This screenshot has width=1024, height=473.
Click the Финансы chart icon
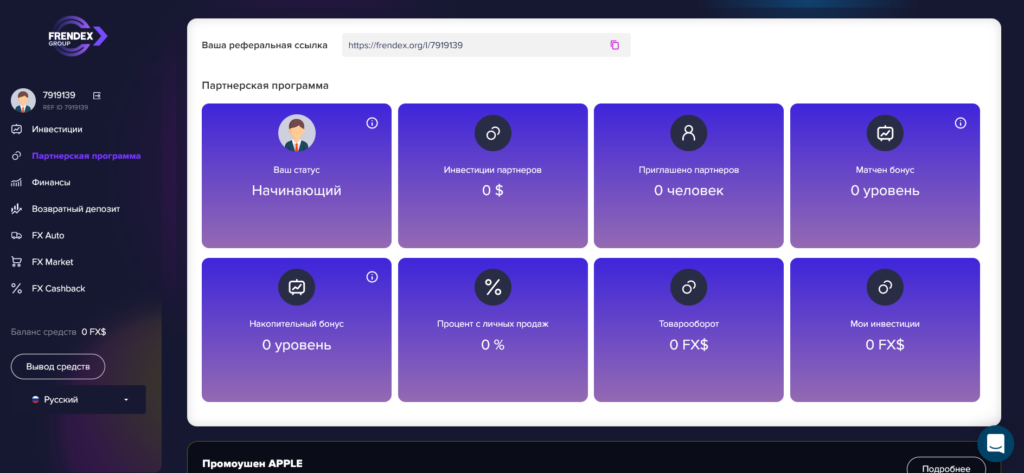pos(17,182)
